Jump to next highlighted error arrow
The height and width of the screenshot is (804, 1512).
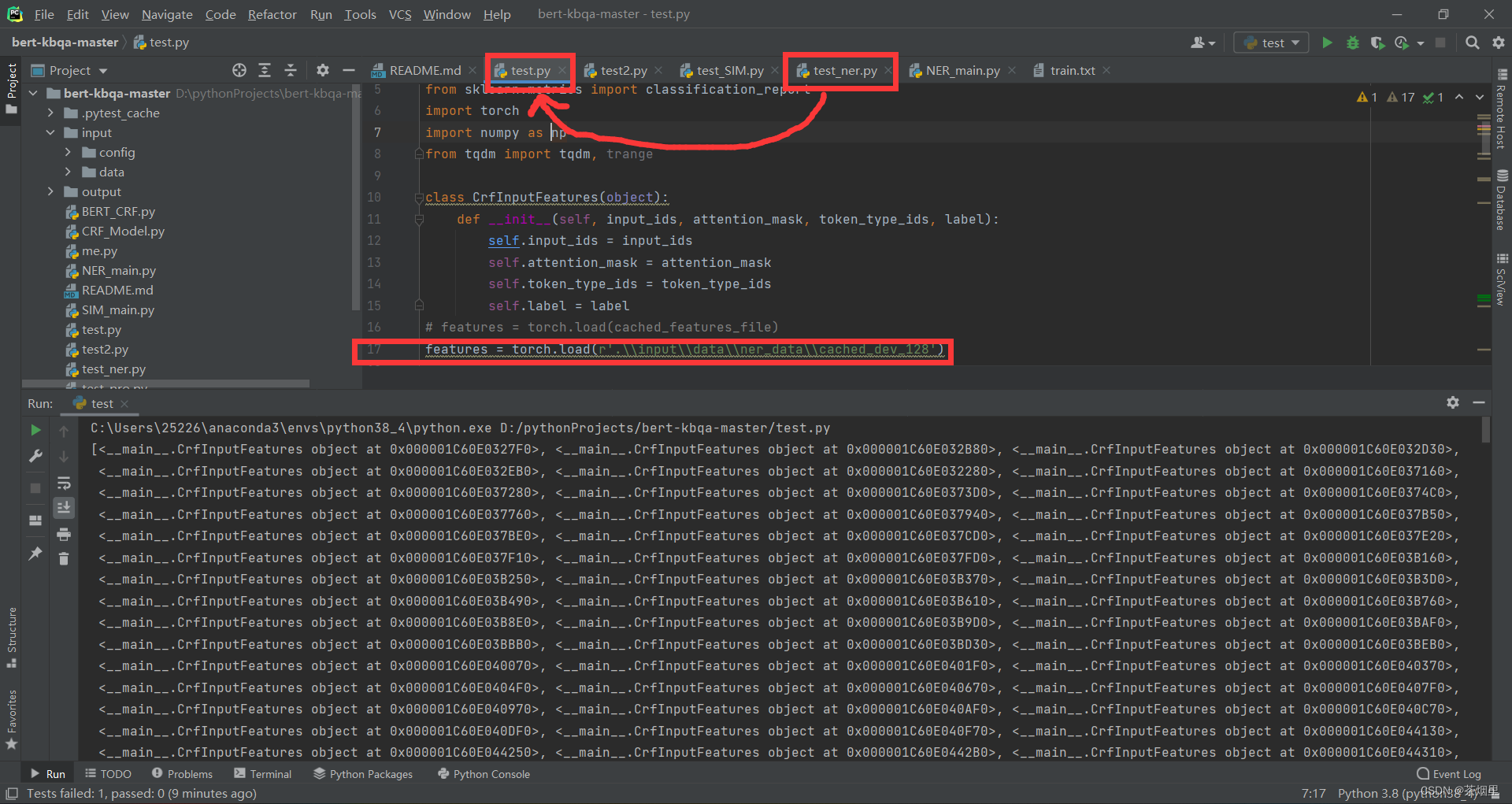point(1480,97)
